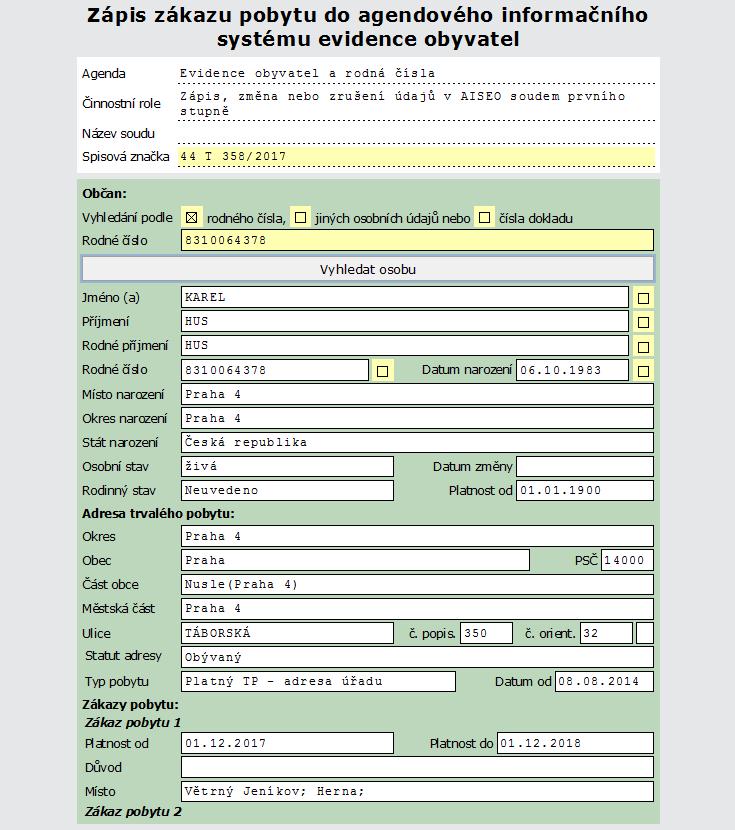Click the yellow Rodné číslo search field
Screen dimensions: 735x830
point(417,240)
